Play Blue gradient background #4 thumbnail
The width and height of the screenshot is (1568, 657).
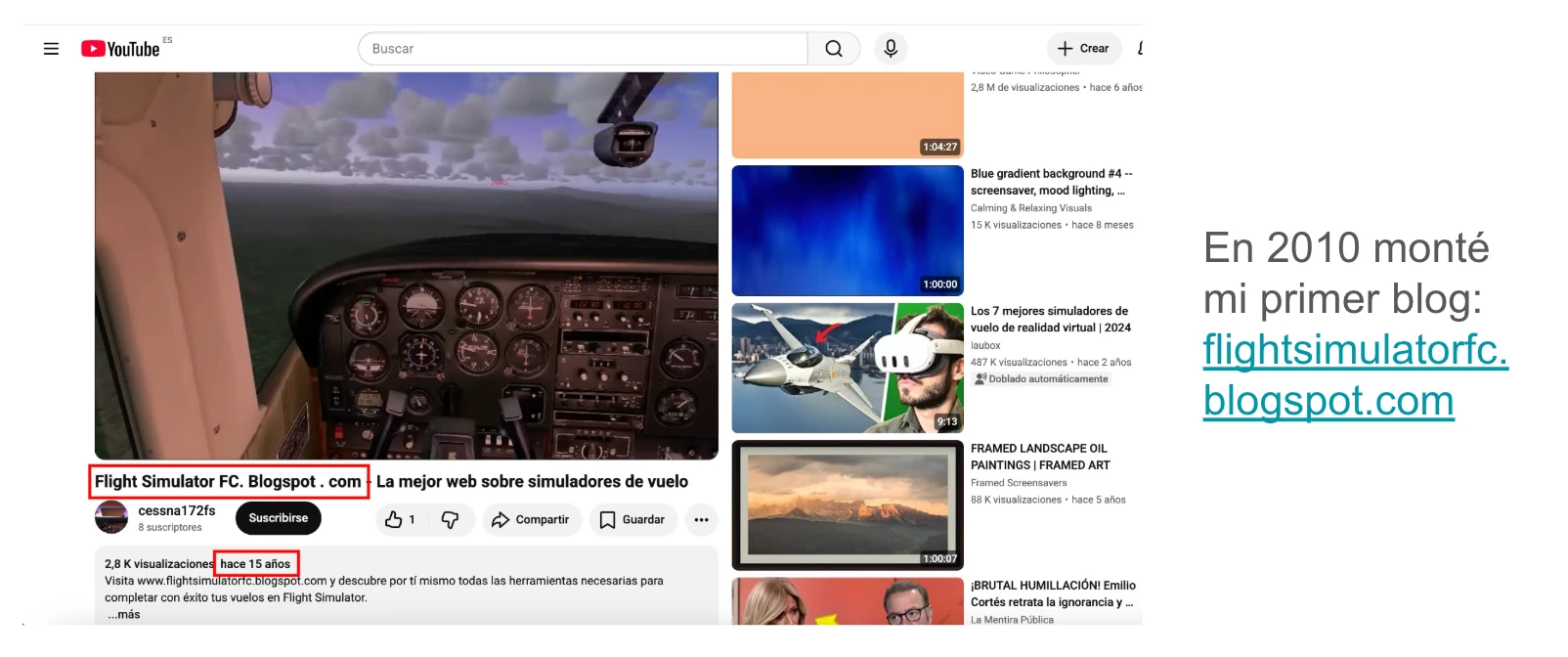coord(848,231)
